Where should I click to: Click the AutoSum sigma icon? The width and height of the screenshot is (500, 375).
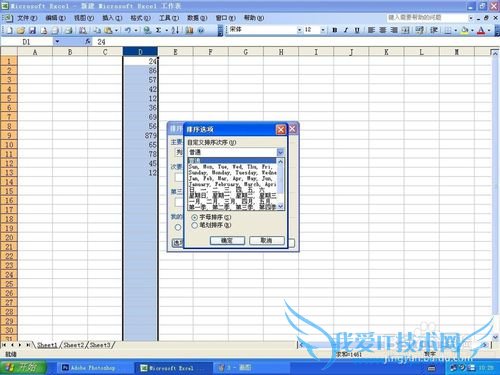[x=158, y=30]
